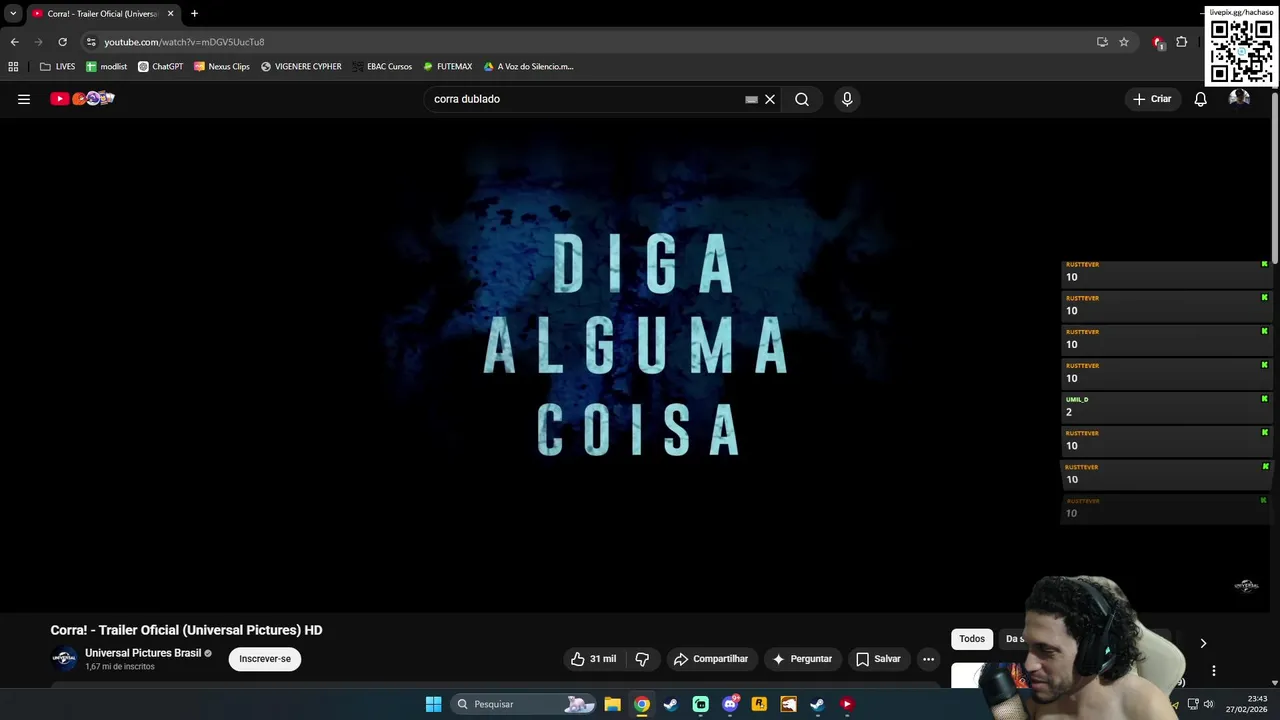
Task: Open Chrome extensions puzzle menu
Action: click(1182, 42)
